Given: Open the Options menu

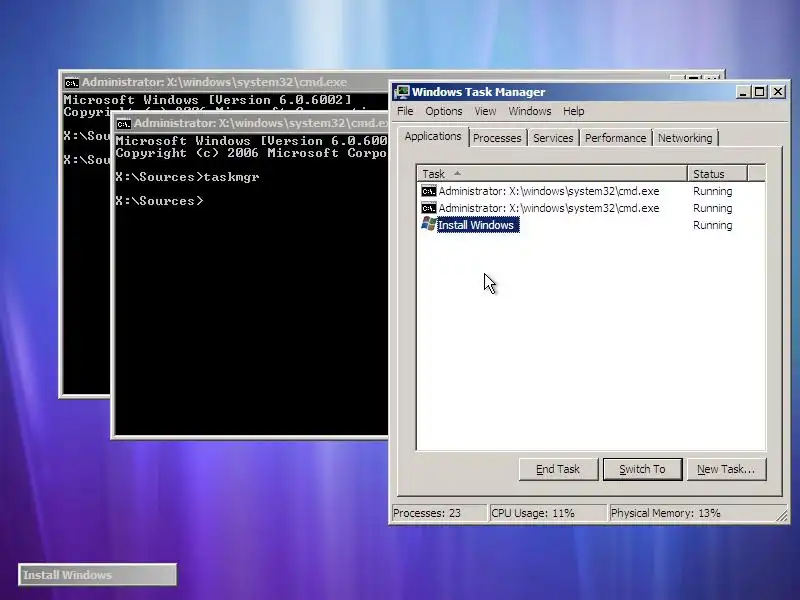Looking at the screenshot, I should pos(443,111).
